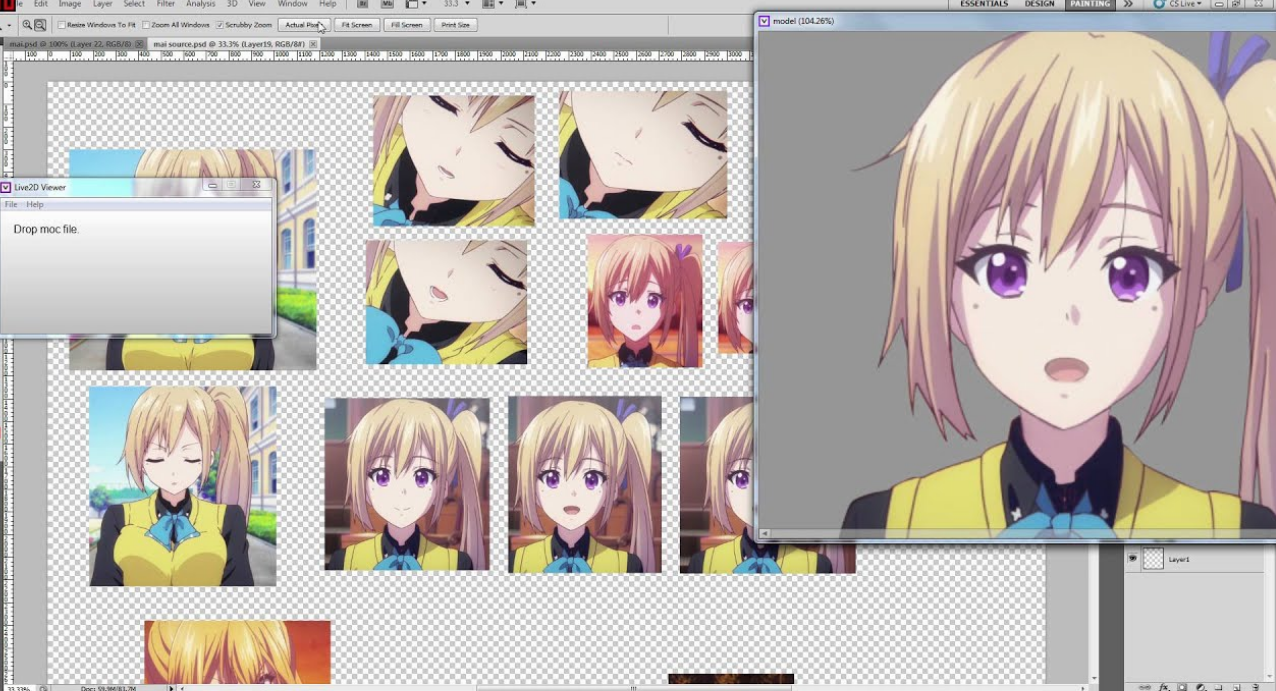Enable Zoom All Windows checkbox

tap(146, 25)
